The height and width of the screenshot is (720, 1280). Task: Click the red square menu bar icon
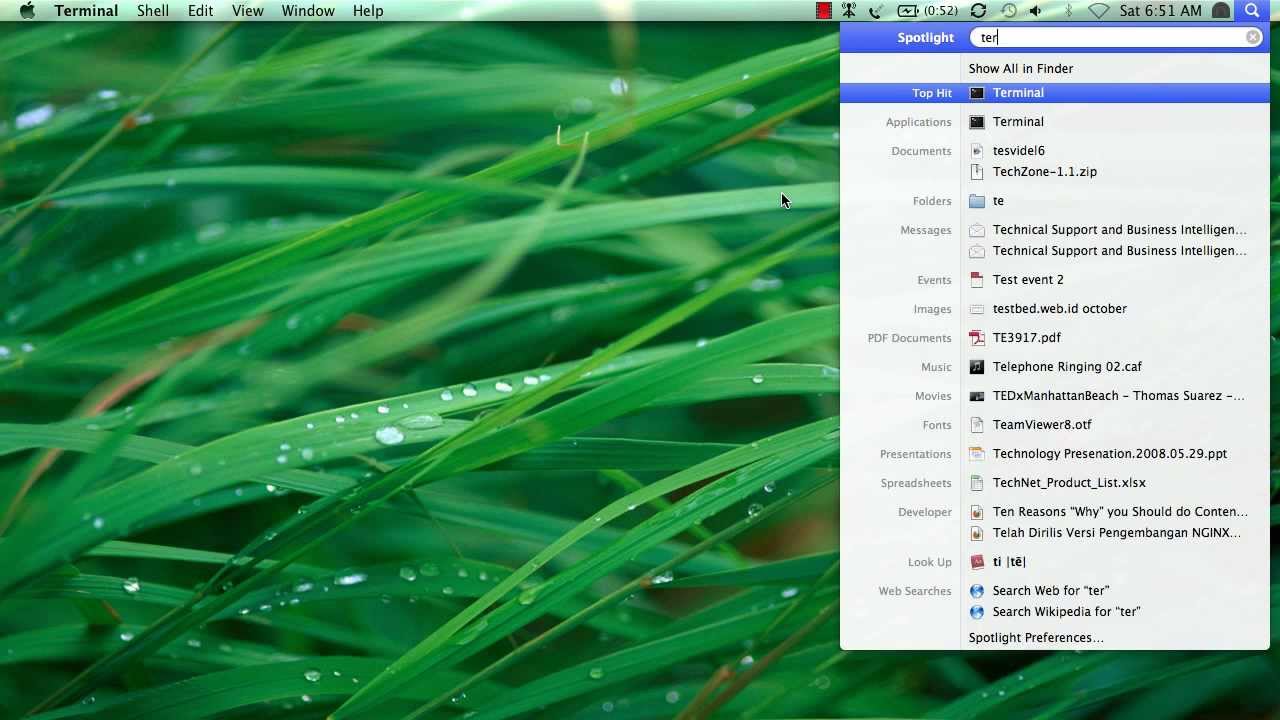click(x=823, y=11)
